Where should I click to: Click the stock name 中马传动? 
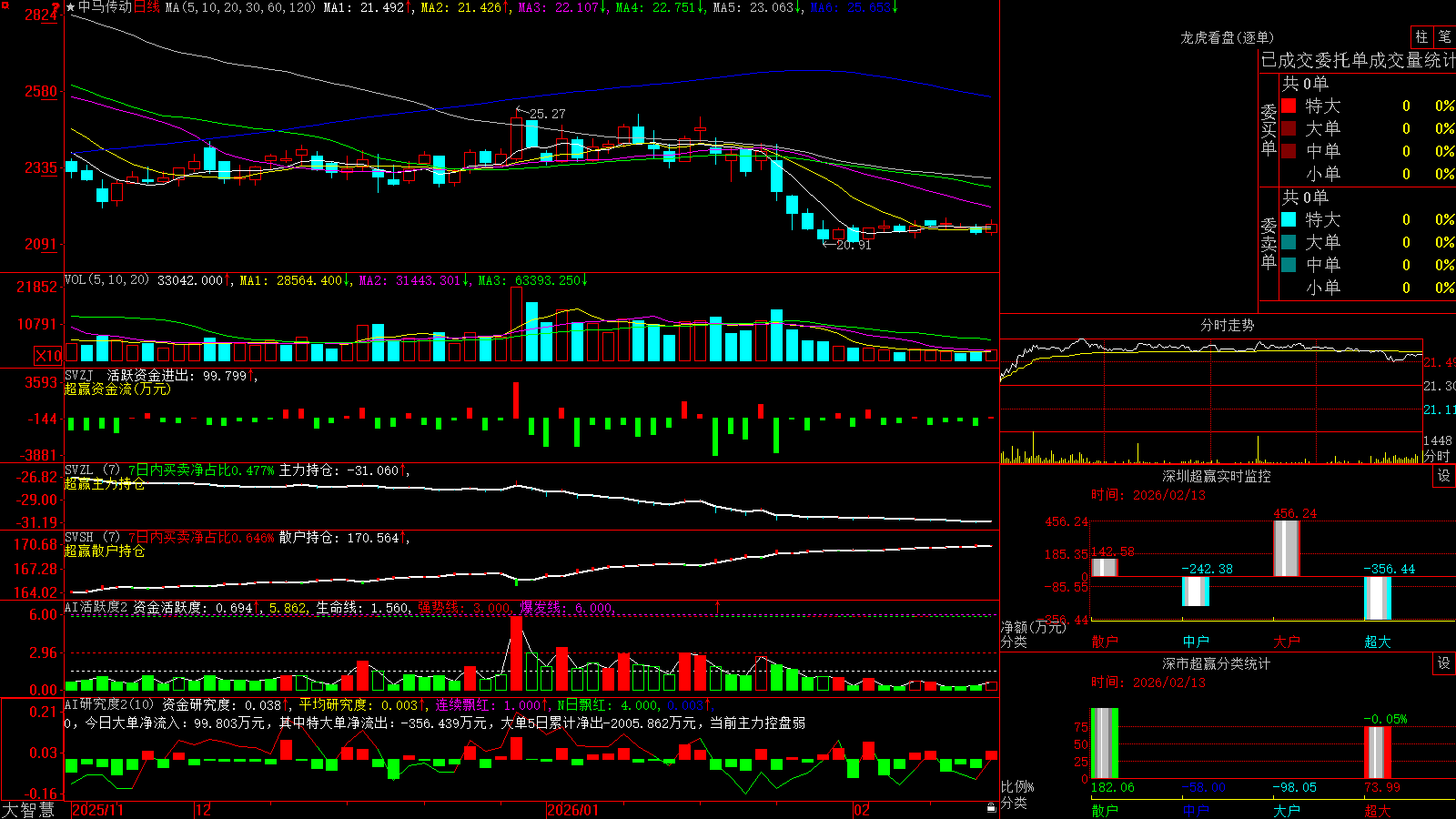105,7
